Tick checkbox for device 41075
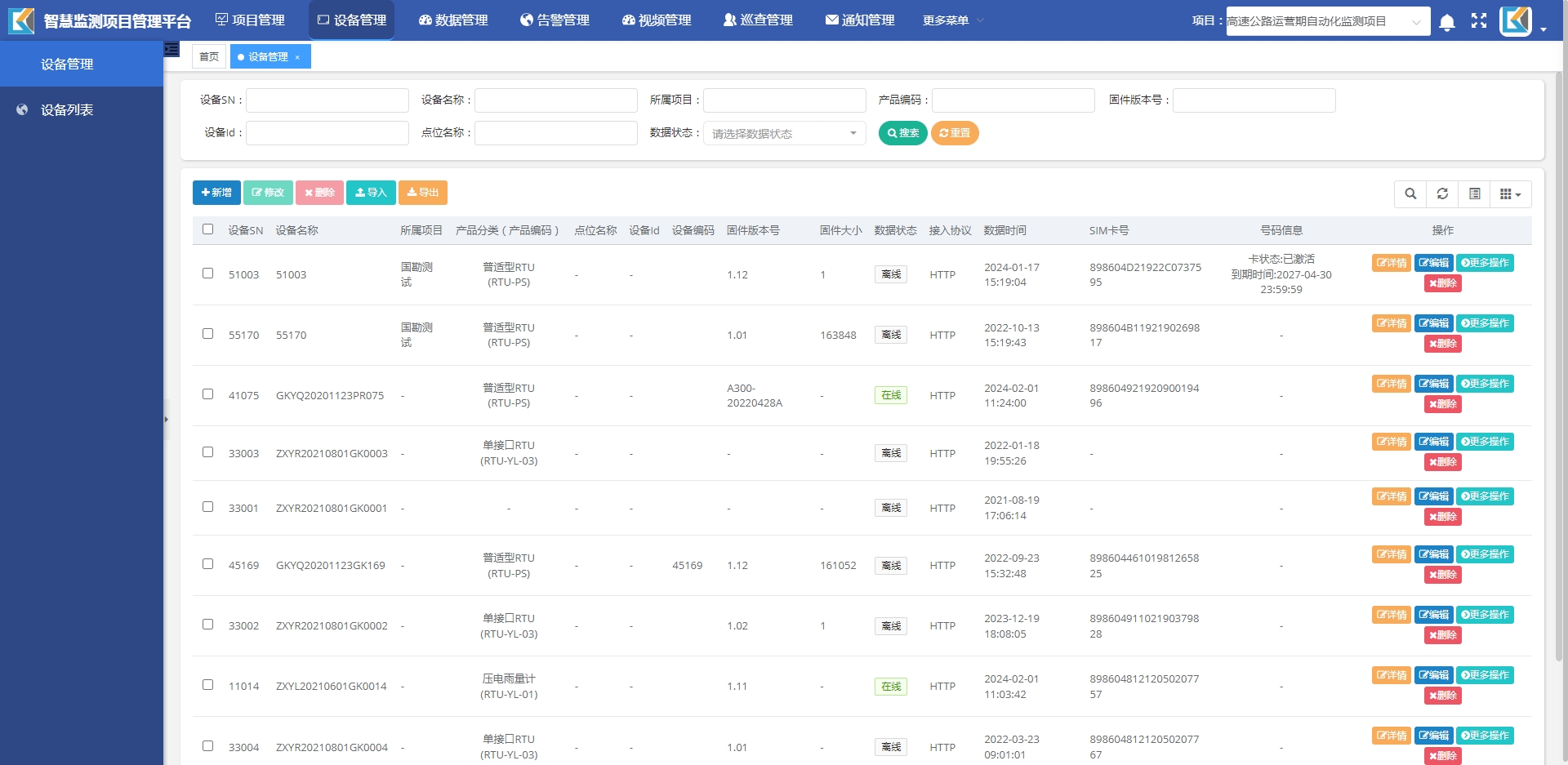The image size is (1568, 765). 207,394
